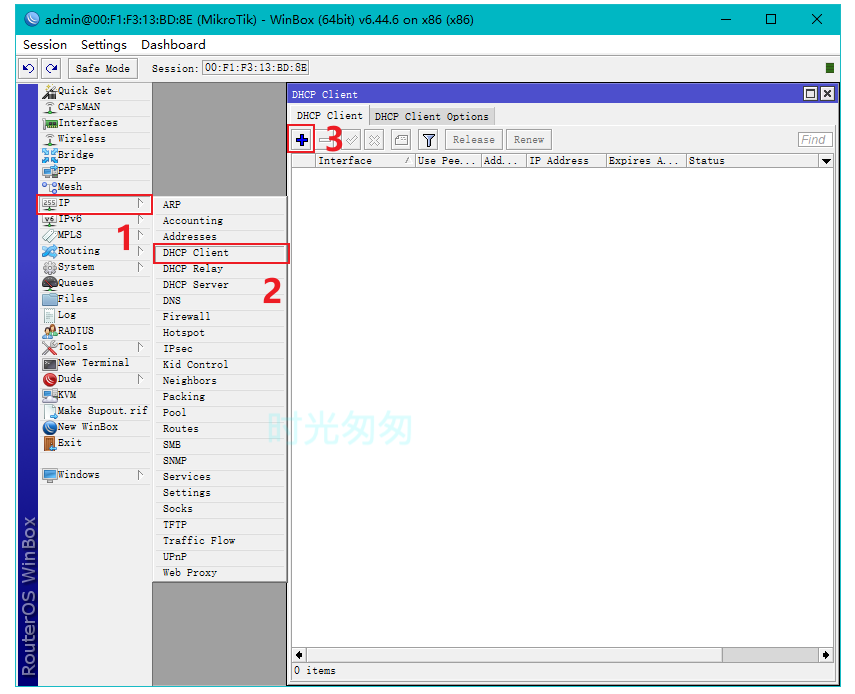Sort by Expires A... column header

click(x=646, y=161)
